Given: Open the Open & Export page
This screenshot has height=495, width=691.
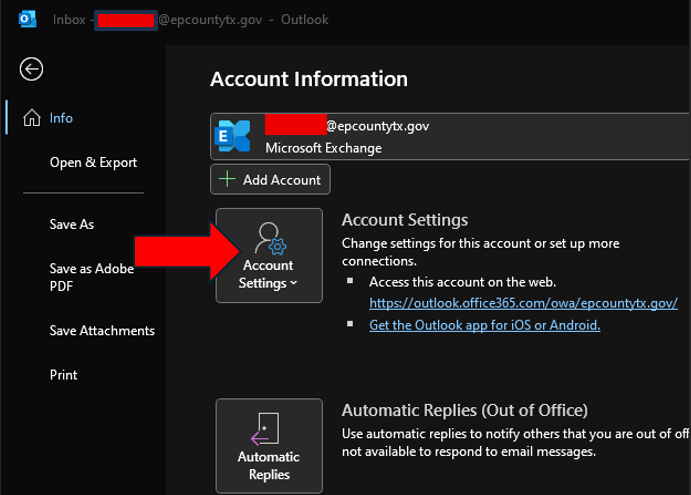Looking at the screenshot, I should coord(93,163).
